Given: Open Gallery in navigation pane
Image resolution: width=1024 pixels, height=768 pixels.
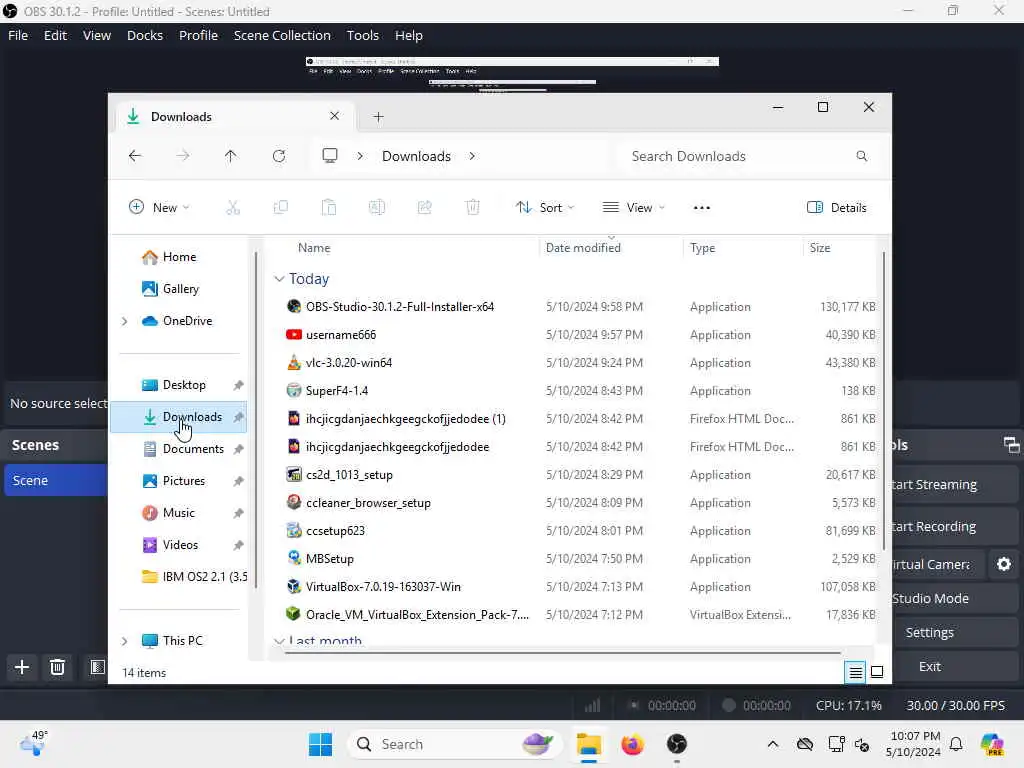Looking at the screenshot, I should (178, 289).
